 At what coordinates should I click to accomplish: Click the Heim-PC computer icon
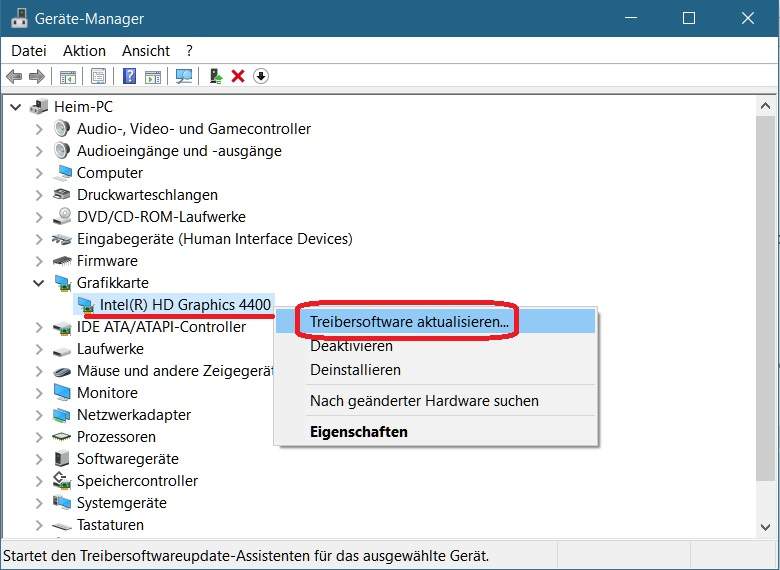(x=39, y=106)
